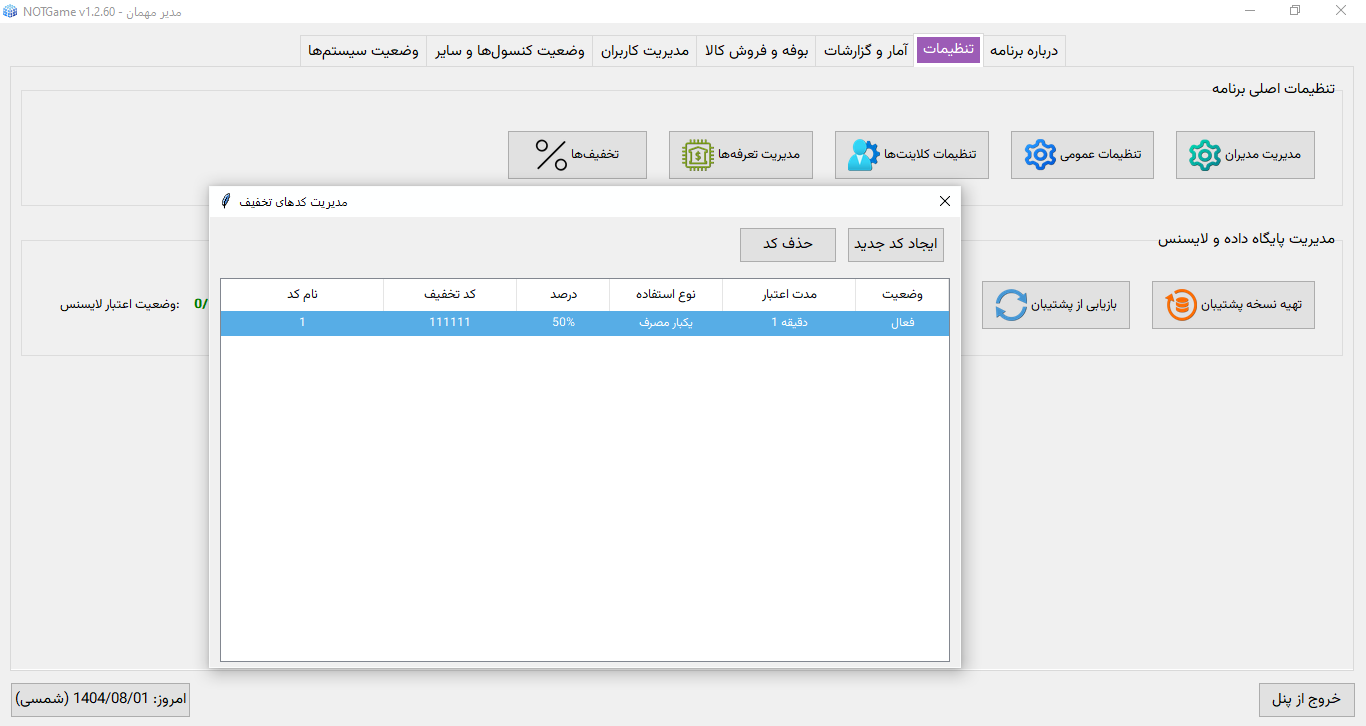Click the وضعیت column header
This screenshot has width=1366, height=726.
(902, 295)
